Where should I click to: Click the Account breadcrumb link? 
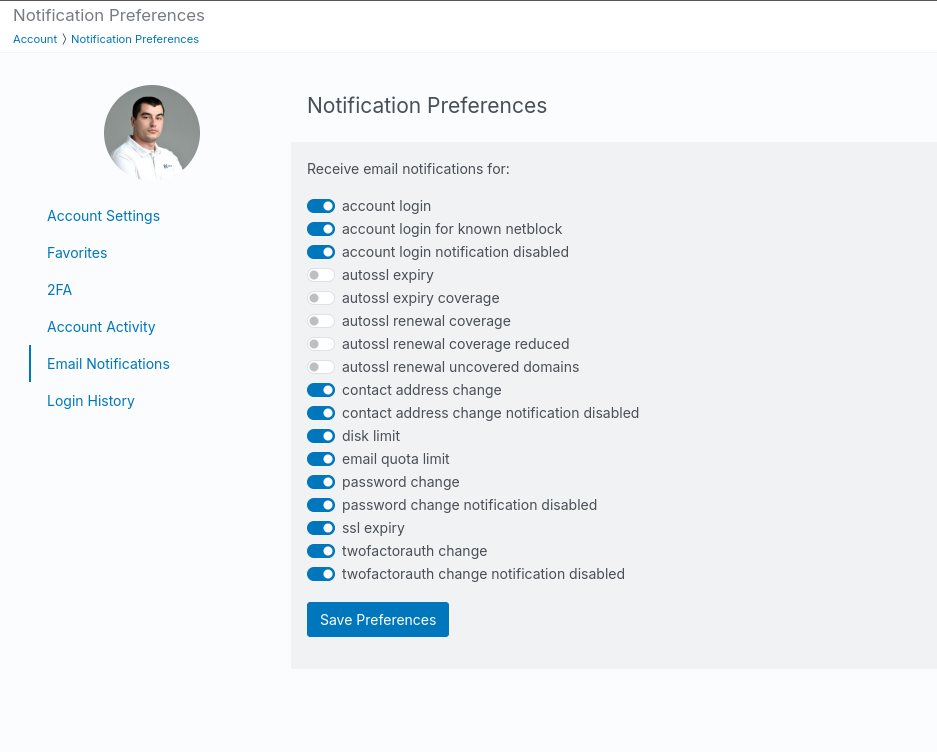[35, 39]
